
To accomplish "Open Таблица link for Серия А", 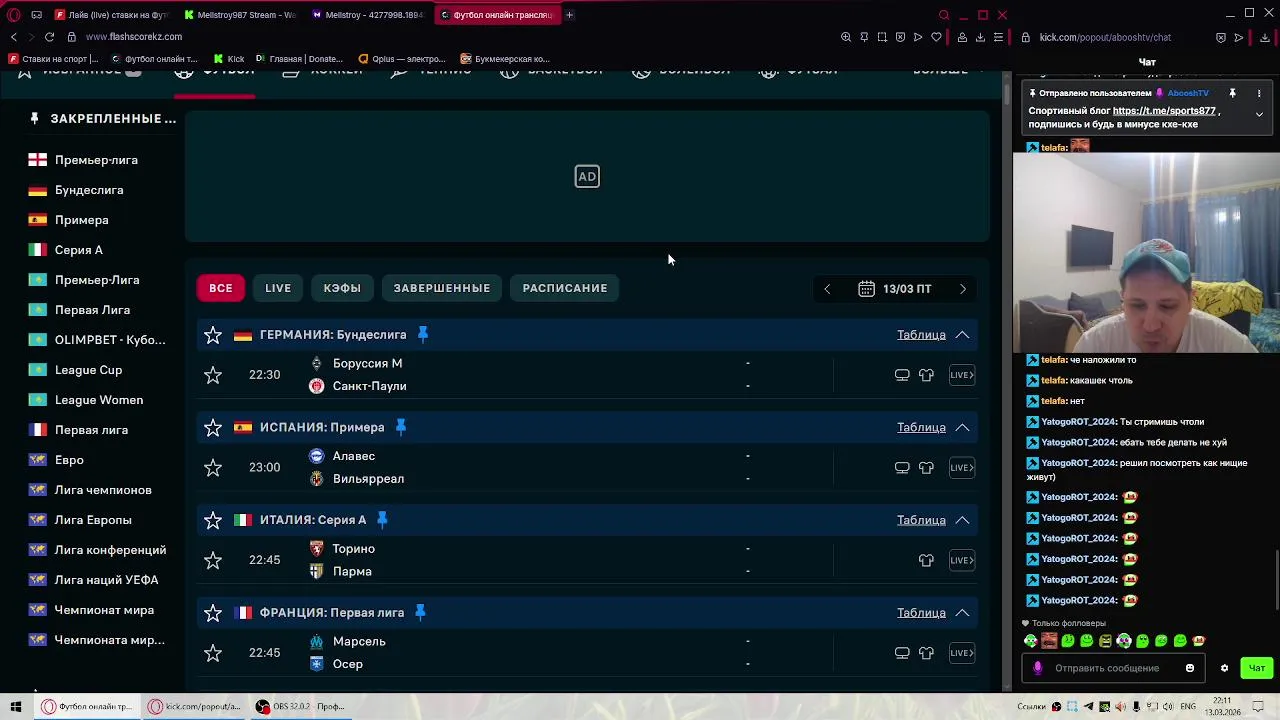I will click(x=921, y=520).
